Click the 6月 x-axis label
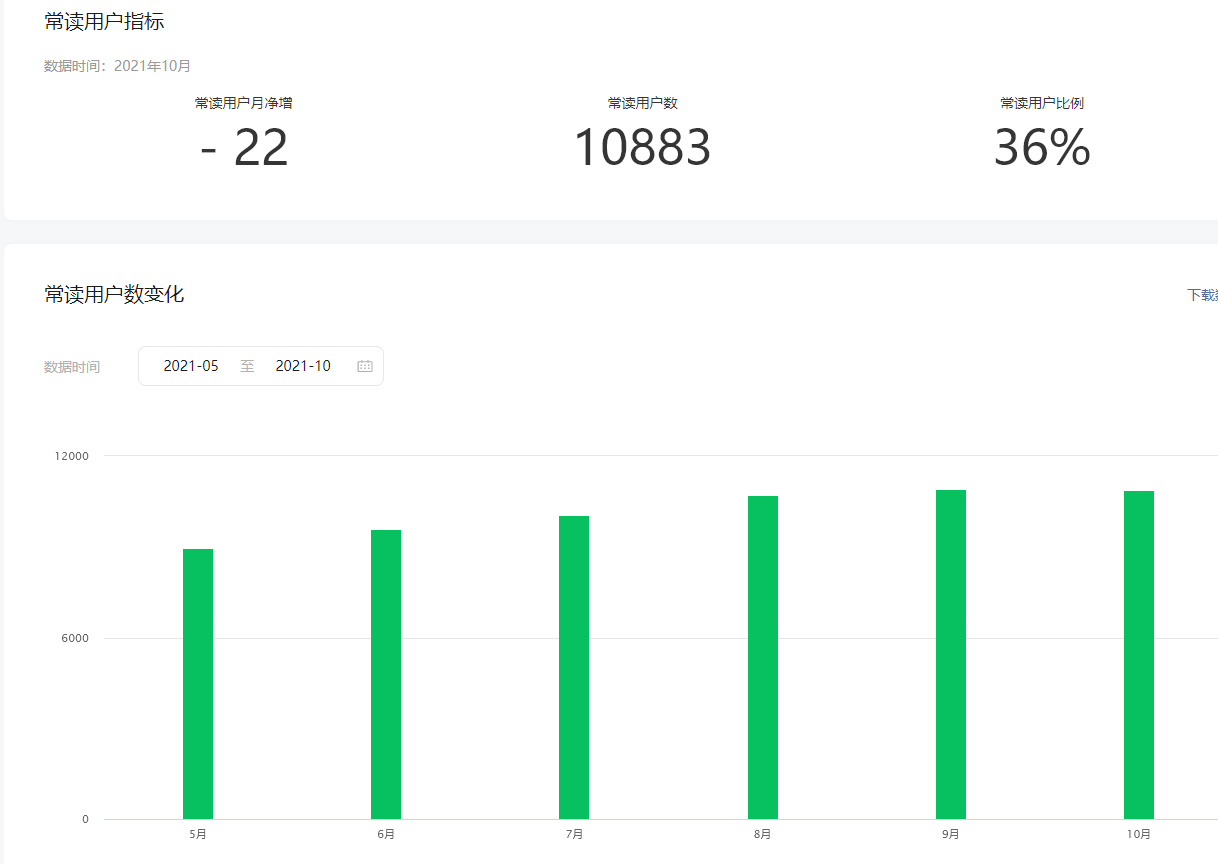 [x=386, y=834]
